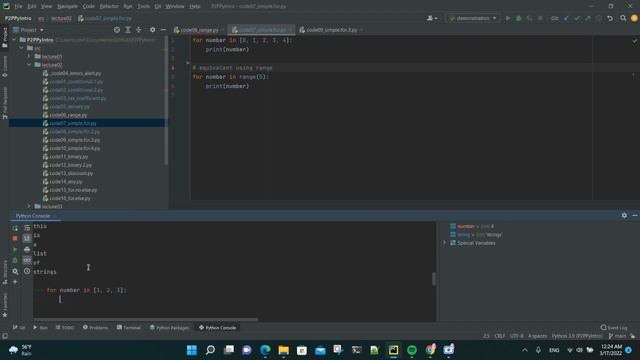Image resolution: width=640 pixels, height=360 pixels.
Task: Toggle tool window bars at the bottom-left corner
Action: point(5,336)
